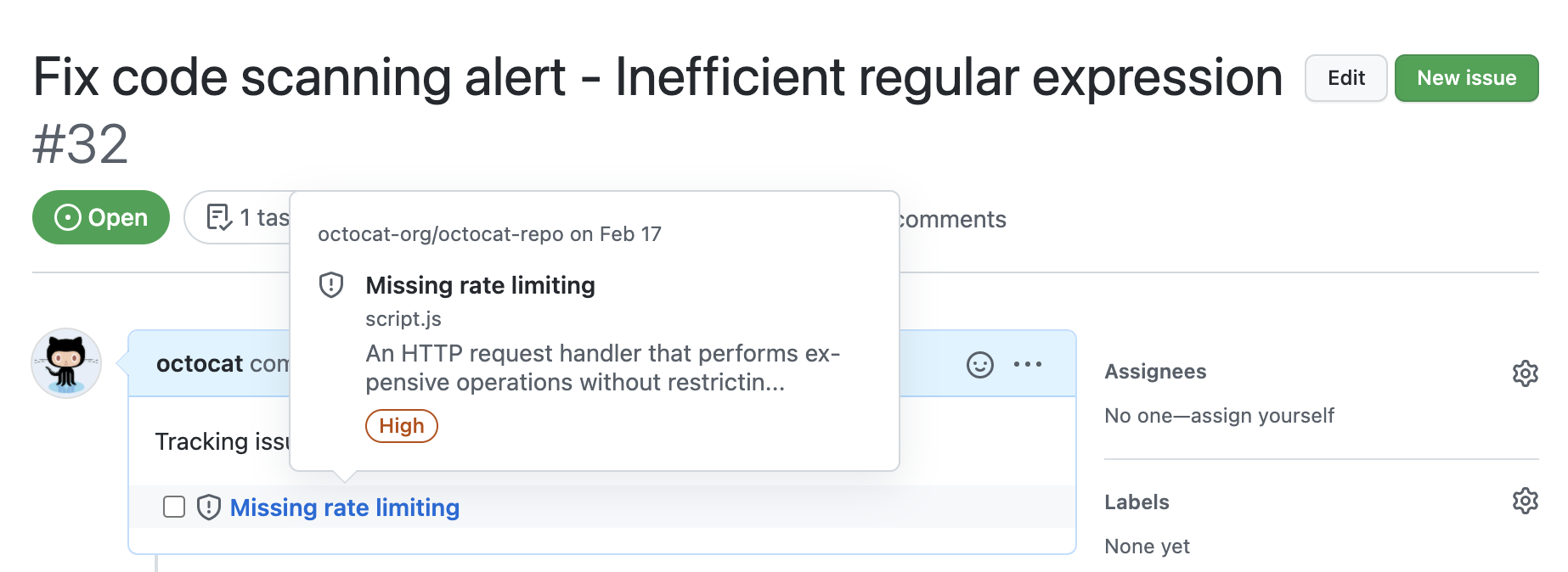Screen dimensions: 1568x572
Task: Add a reaction with the smiley icon
Action: coord(979,365)
